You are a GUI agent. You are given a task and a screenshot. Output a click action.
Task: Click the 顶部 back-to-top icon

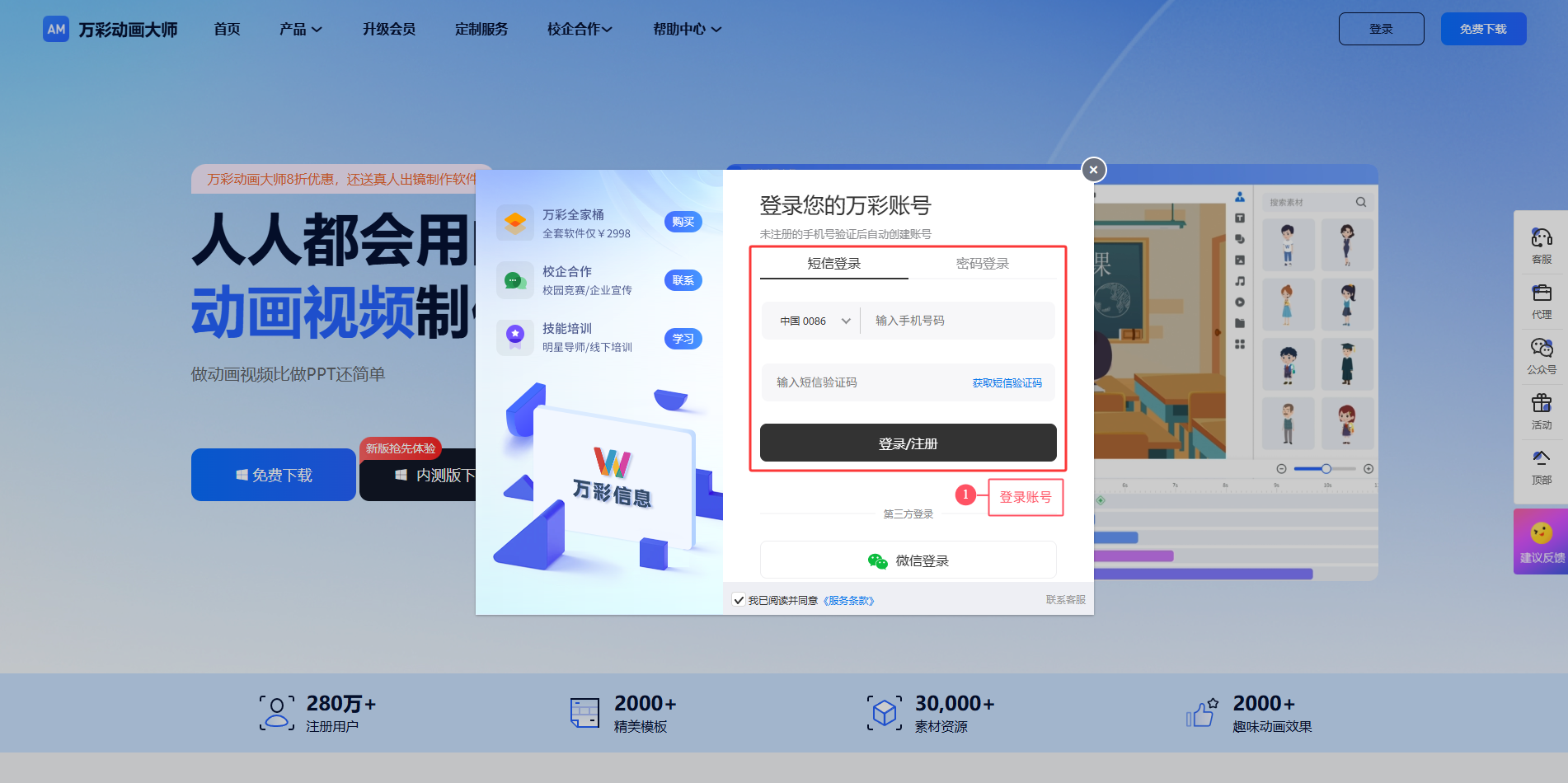pos(1541,459)
